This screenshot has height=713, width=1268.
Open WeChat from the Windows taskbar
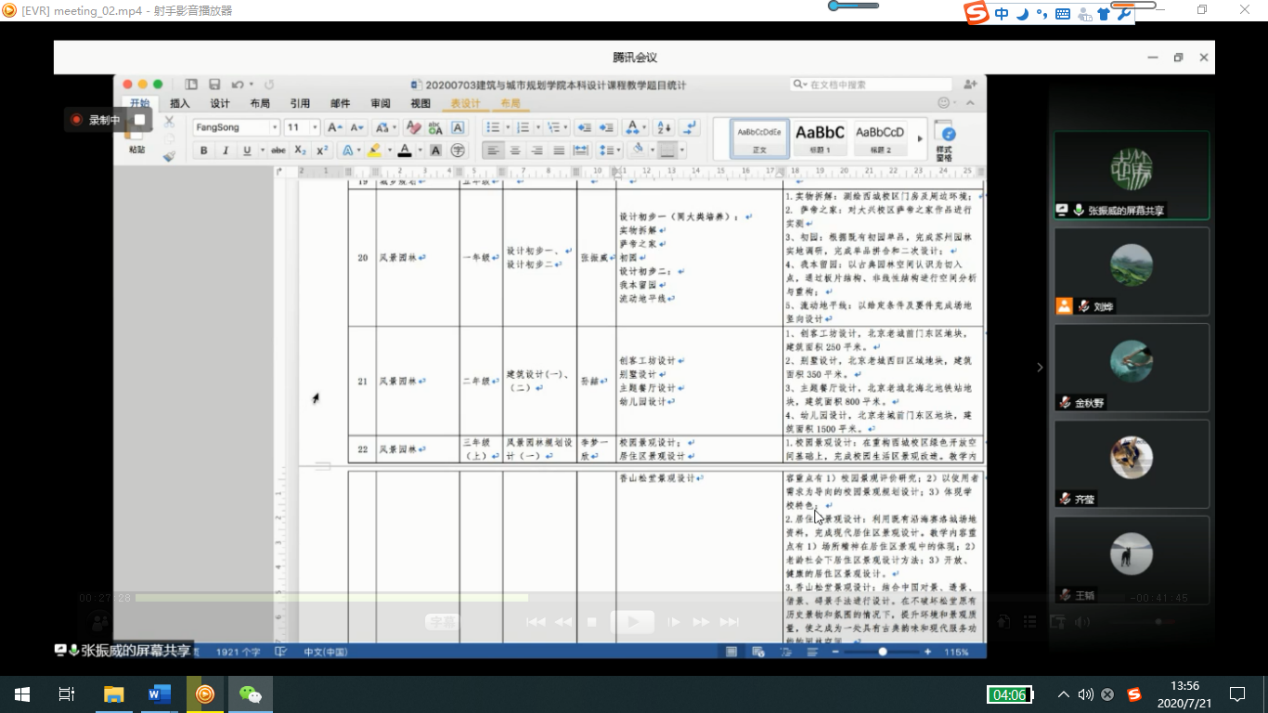(250, 694)
